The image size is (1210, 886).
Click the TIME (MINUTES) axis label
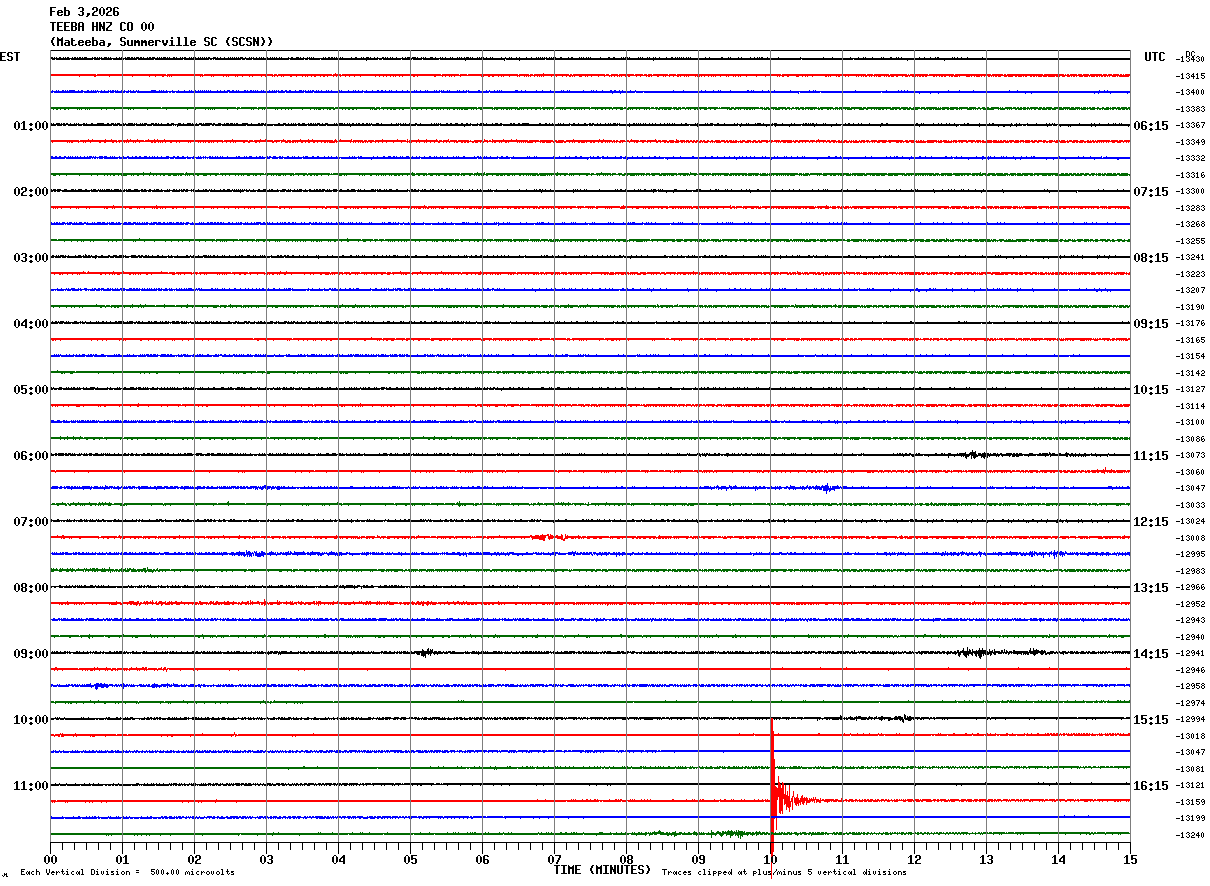click(602, 870)
